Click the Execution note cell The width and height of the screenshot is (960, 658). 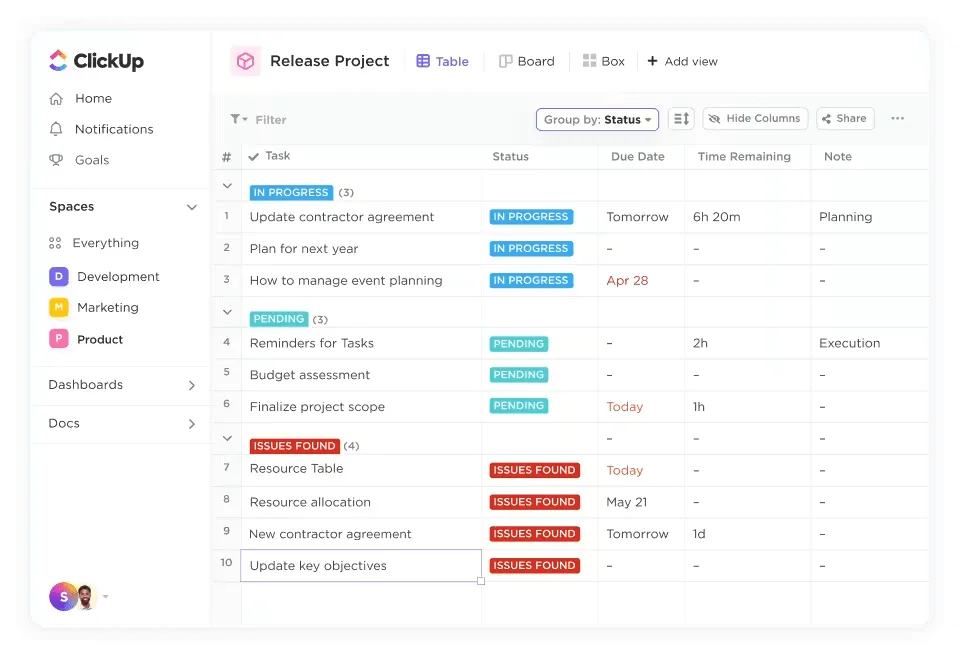pos(850,343)
